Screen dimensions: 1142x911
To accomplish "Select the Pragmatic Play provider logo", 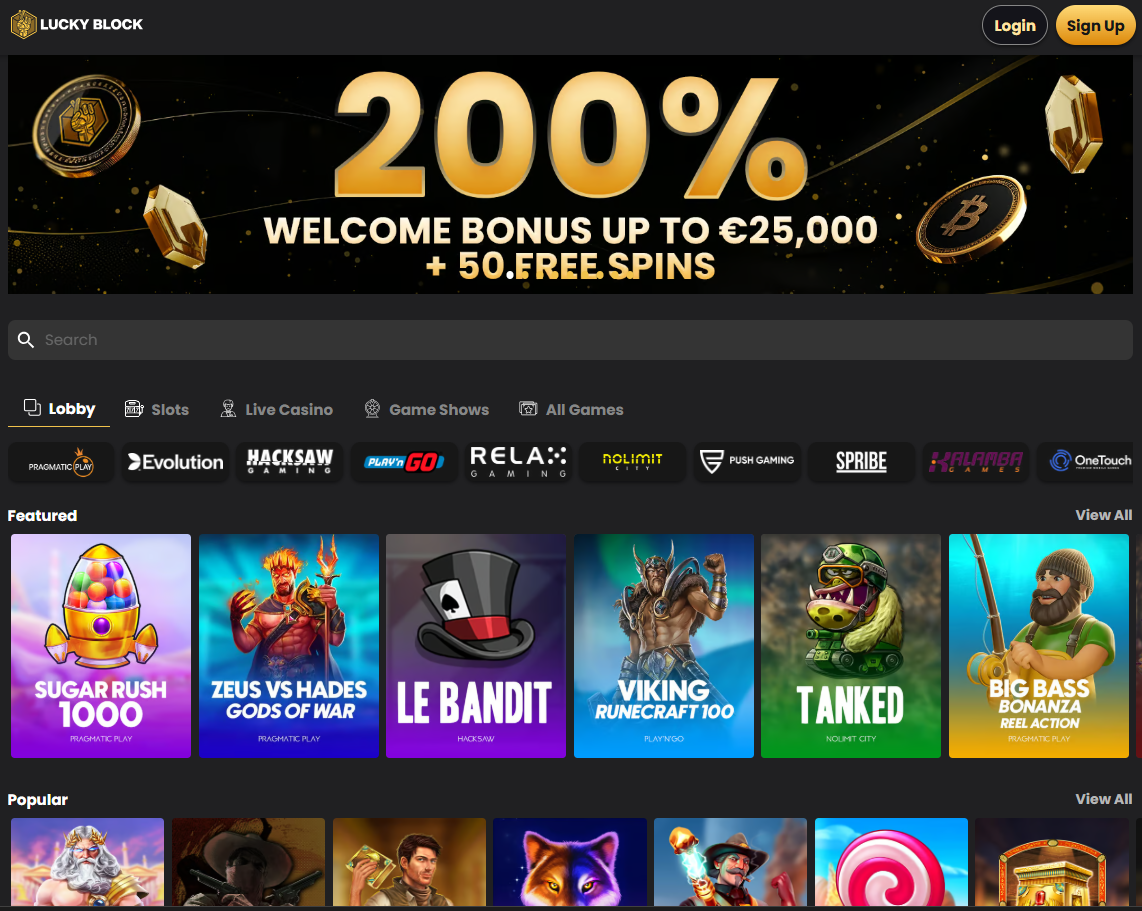I will point(61,462).
